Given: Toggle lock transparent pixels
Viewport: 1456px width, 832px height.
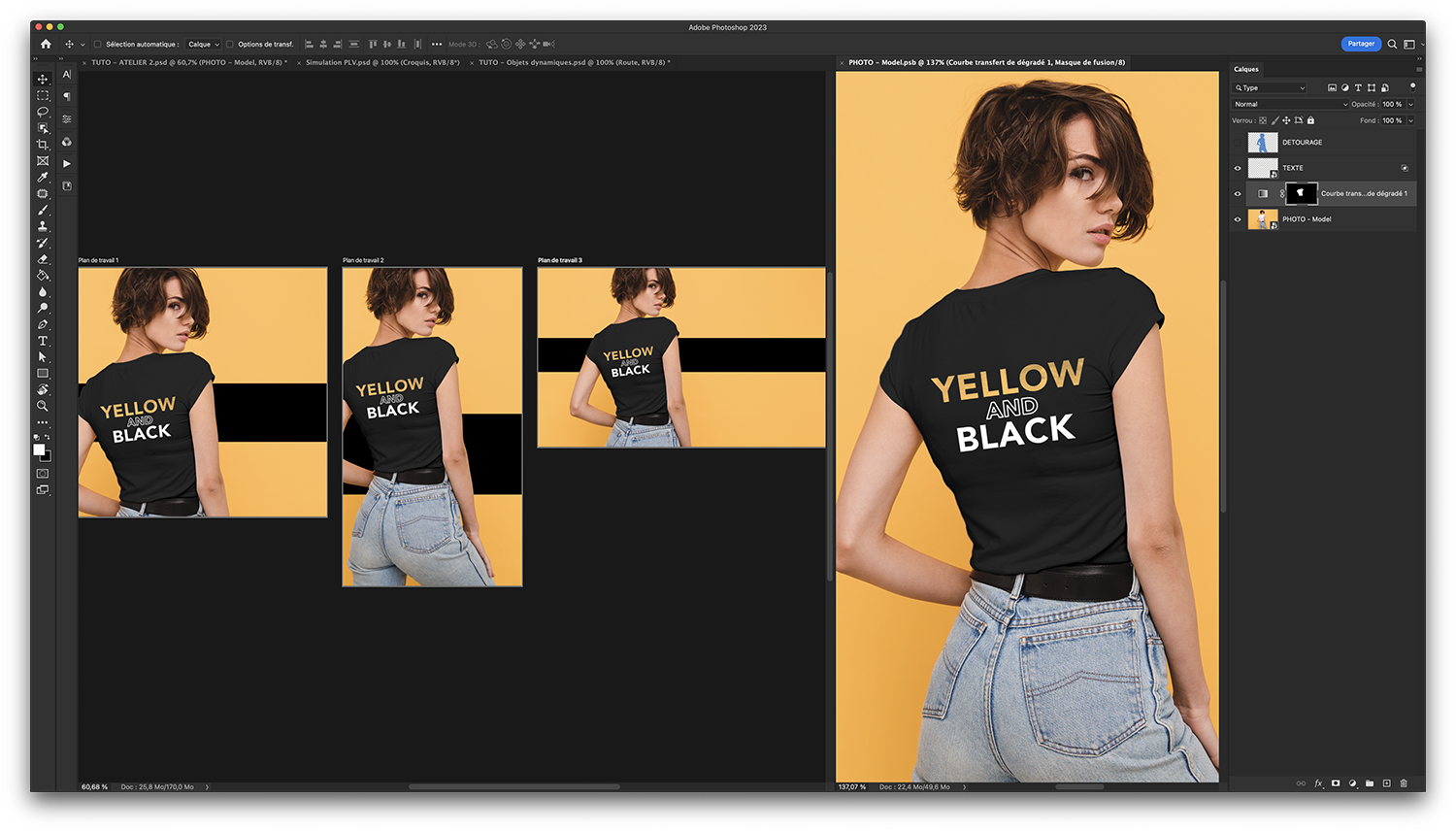Looking at the screenshot, I should [1263, 120].
